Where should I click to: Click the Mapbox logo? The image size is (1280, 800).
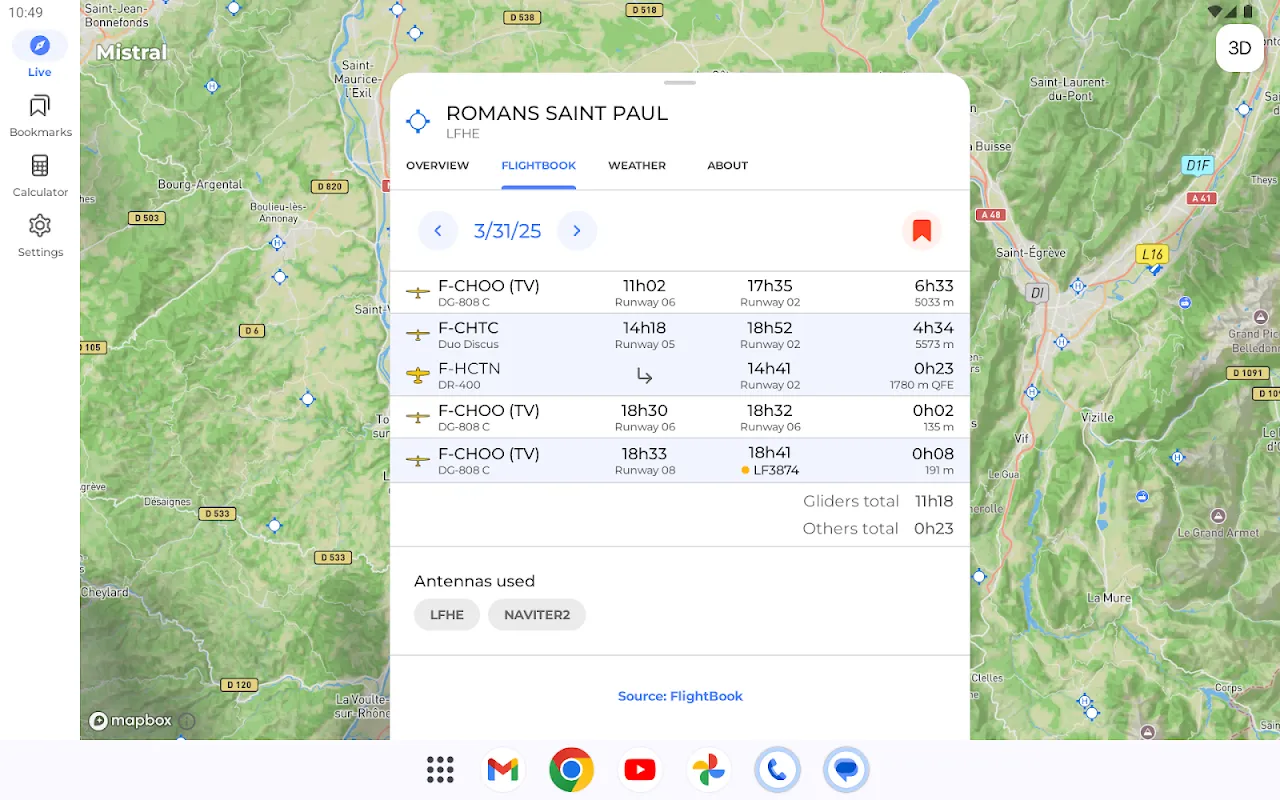click(131, 720)
